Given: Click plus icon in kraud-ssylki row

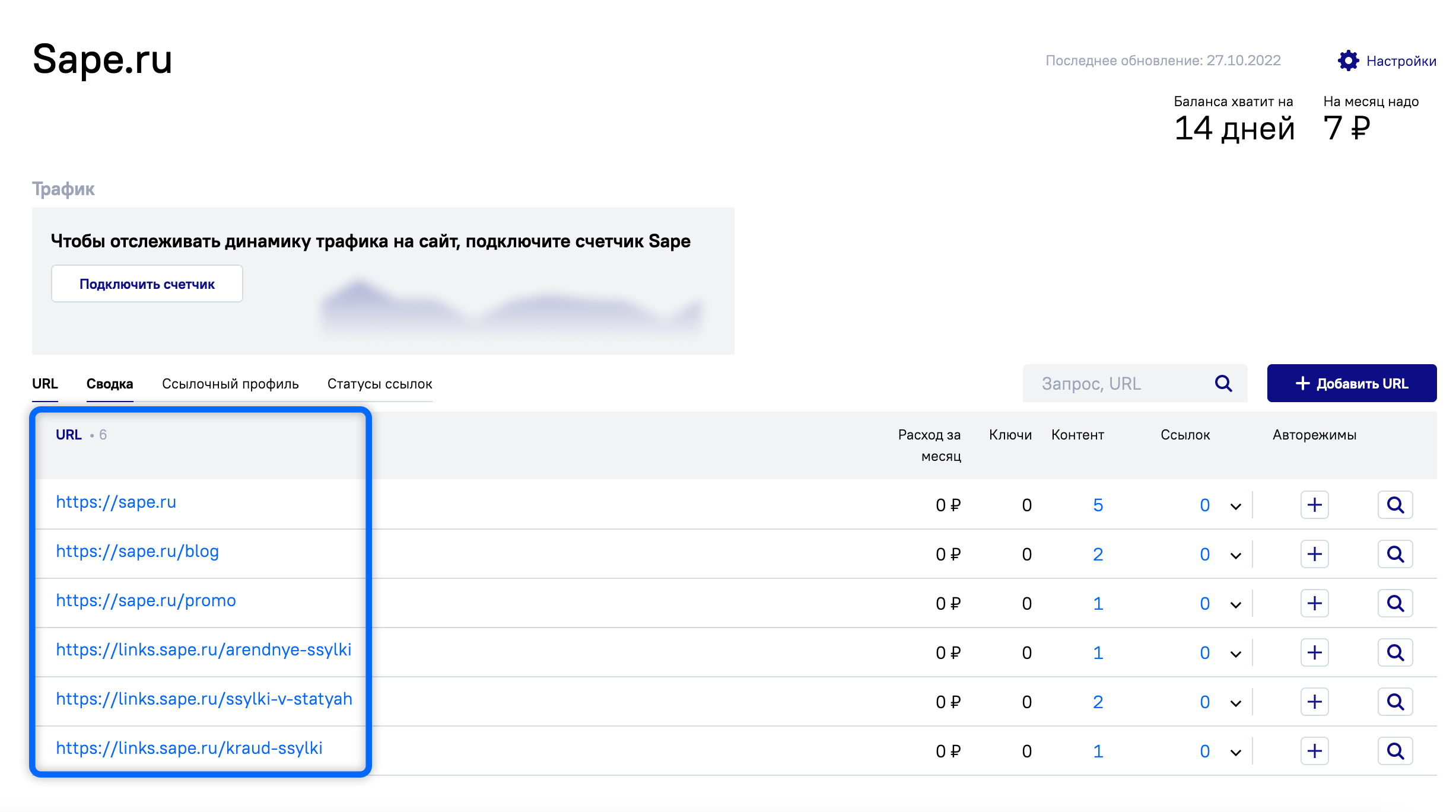Looking at the screenshot, I should point(1314,751).
